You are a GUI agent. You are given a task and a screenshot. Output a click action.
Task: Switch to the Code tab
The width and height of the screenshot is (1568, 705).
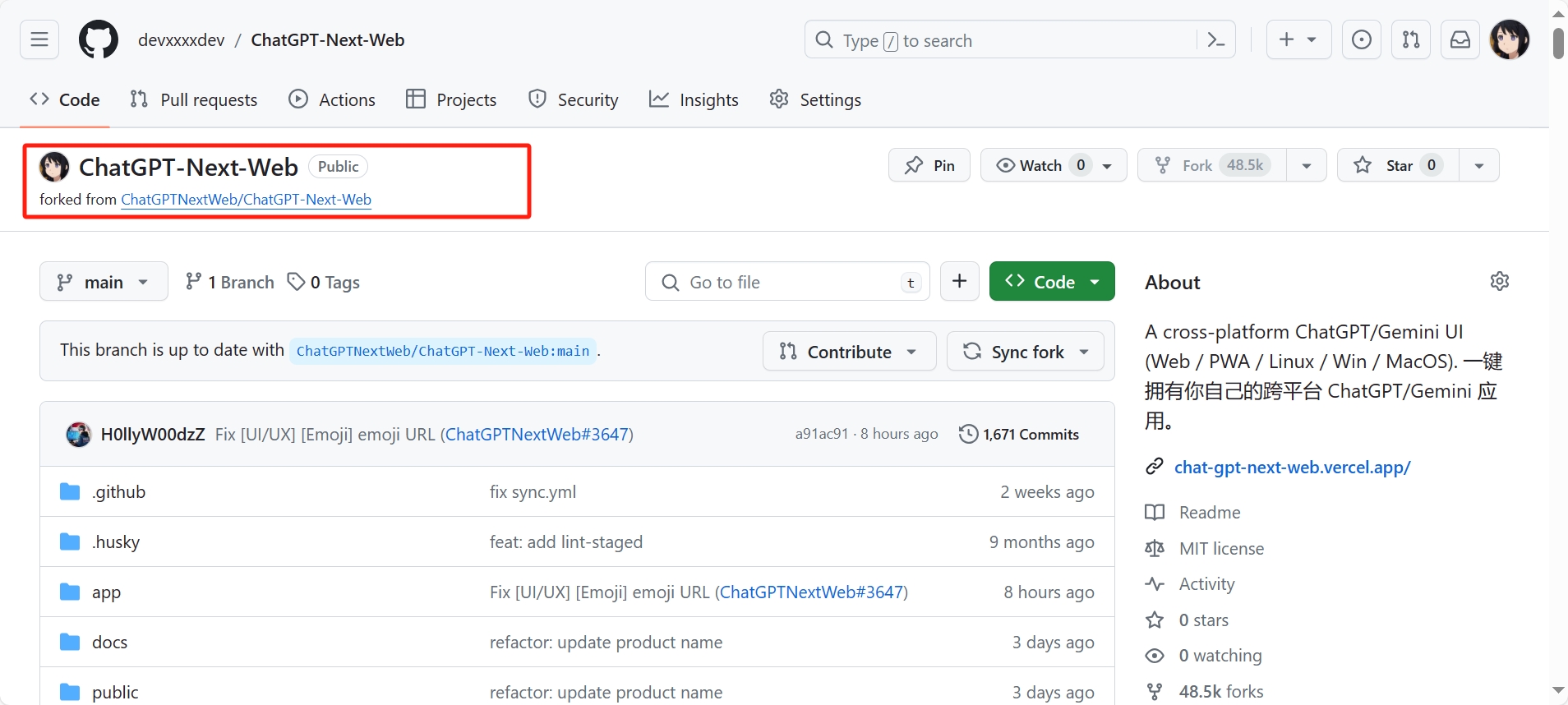(65, 99)
